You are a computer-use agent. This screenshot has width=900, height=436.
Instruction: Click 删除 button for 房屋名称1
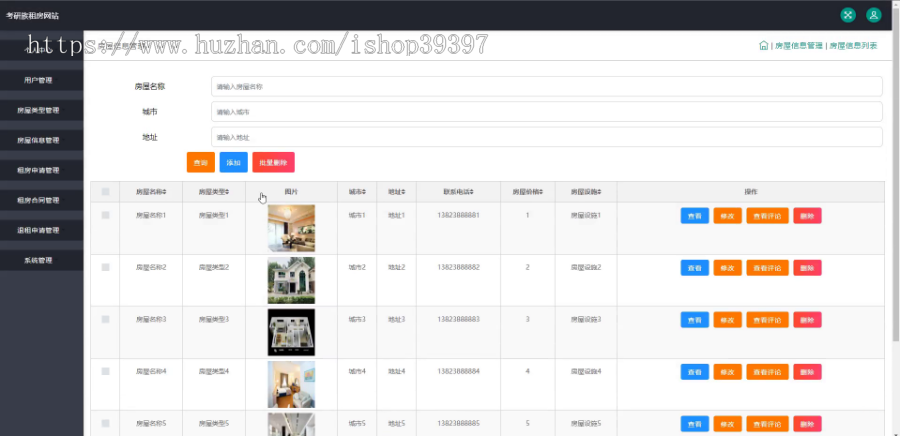807,216
